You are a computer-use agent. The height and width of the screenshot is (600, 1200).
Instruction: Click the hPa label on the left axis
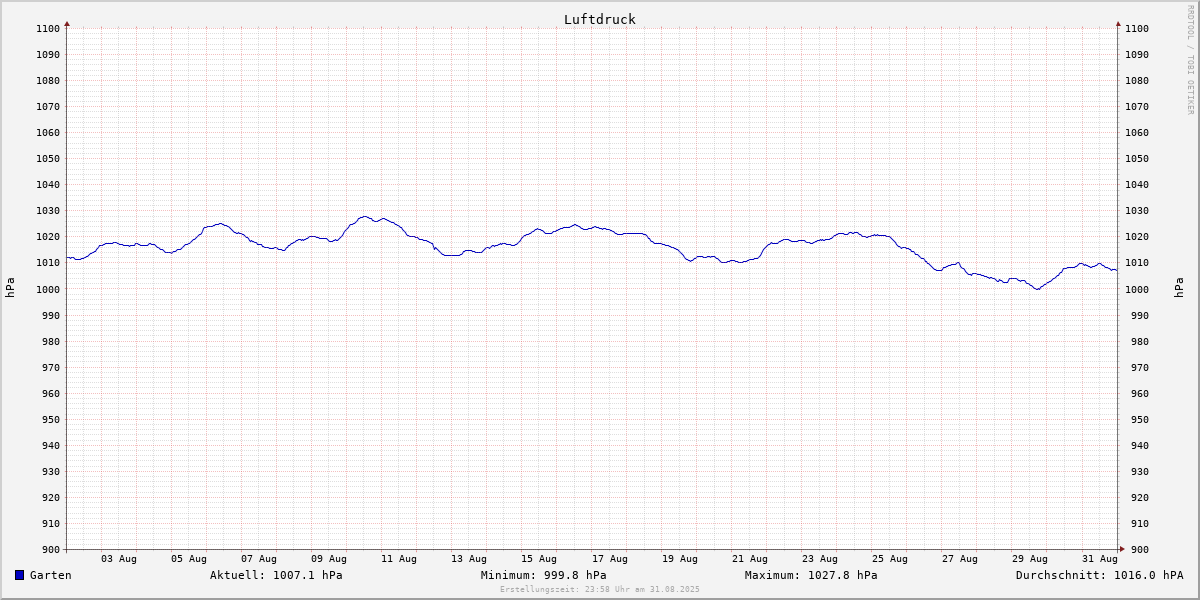(10, 288)
